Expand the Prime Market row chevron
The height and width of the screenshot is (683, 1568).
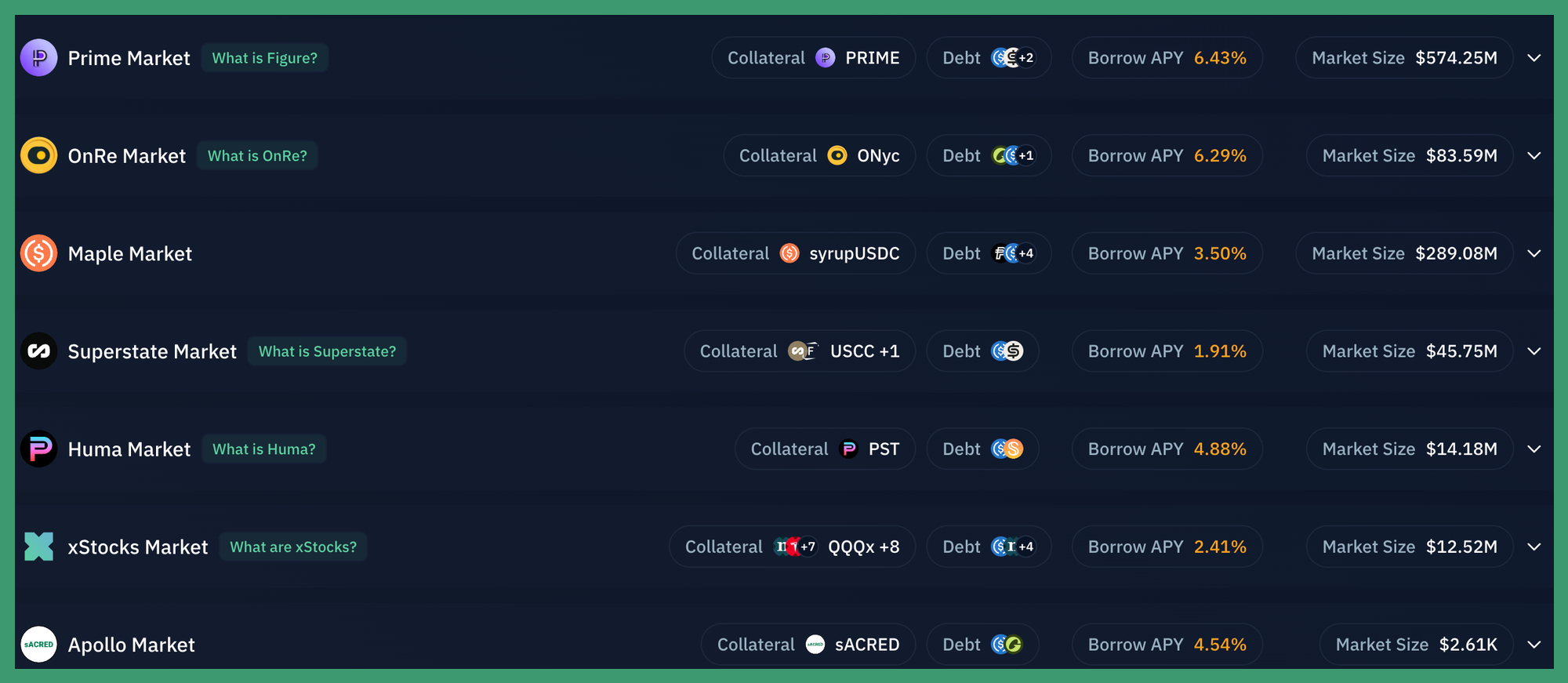pos(1534,58)
